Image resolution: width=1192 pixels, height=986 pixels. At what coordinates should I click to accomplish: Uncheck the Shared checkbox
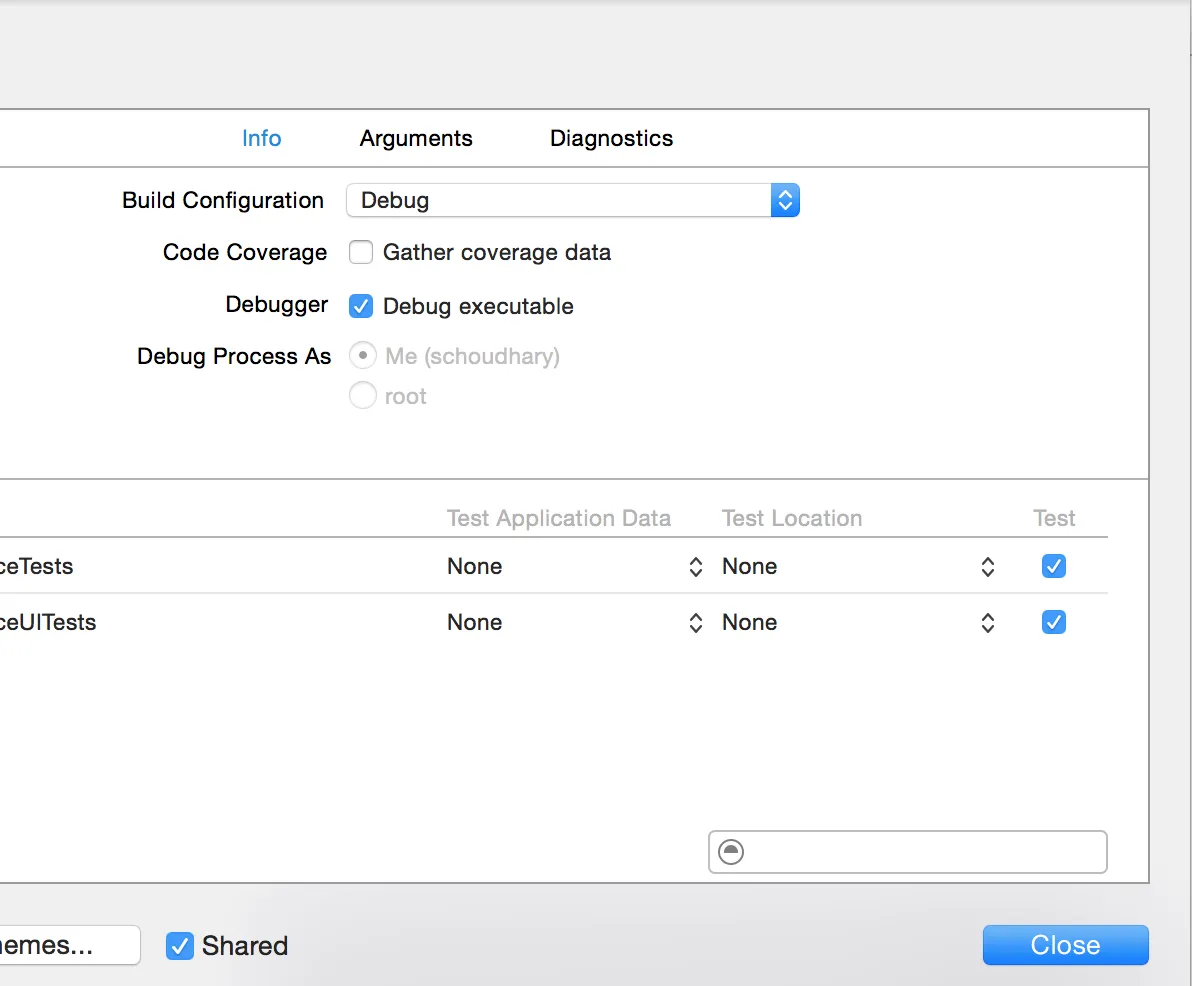coord(179,945)
